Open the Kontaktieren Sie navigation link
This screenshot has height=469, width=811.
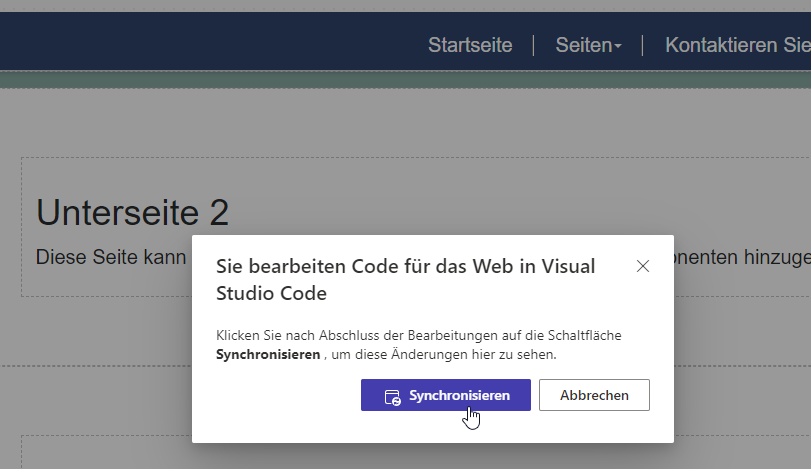[738, 45]
